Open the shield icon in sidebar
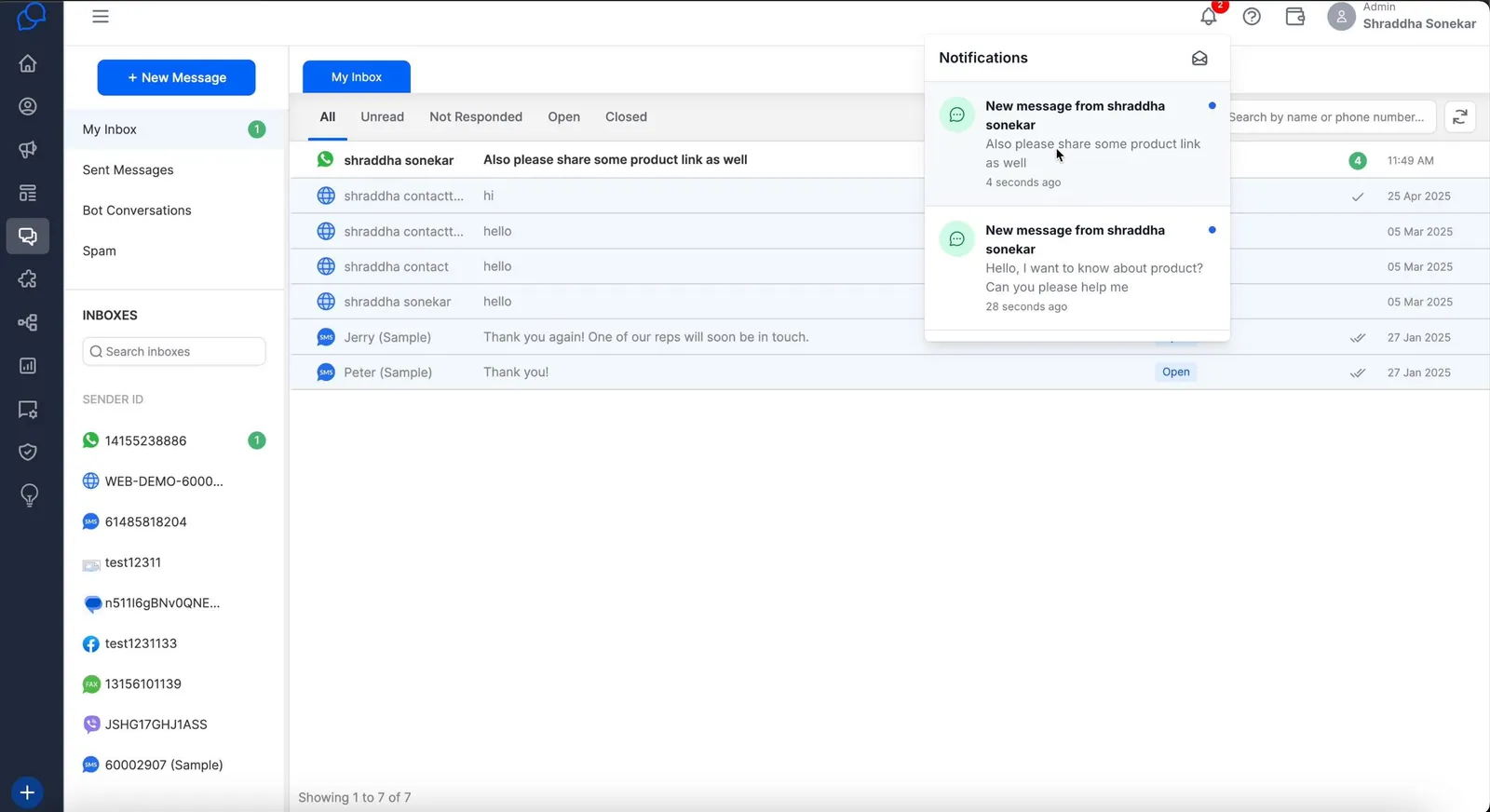1490x812 pixels. (28, 453)
